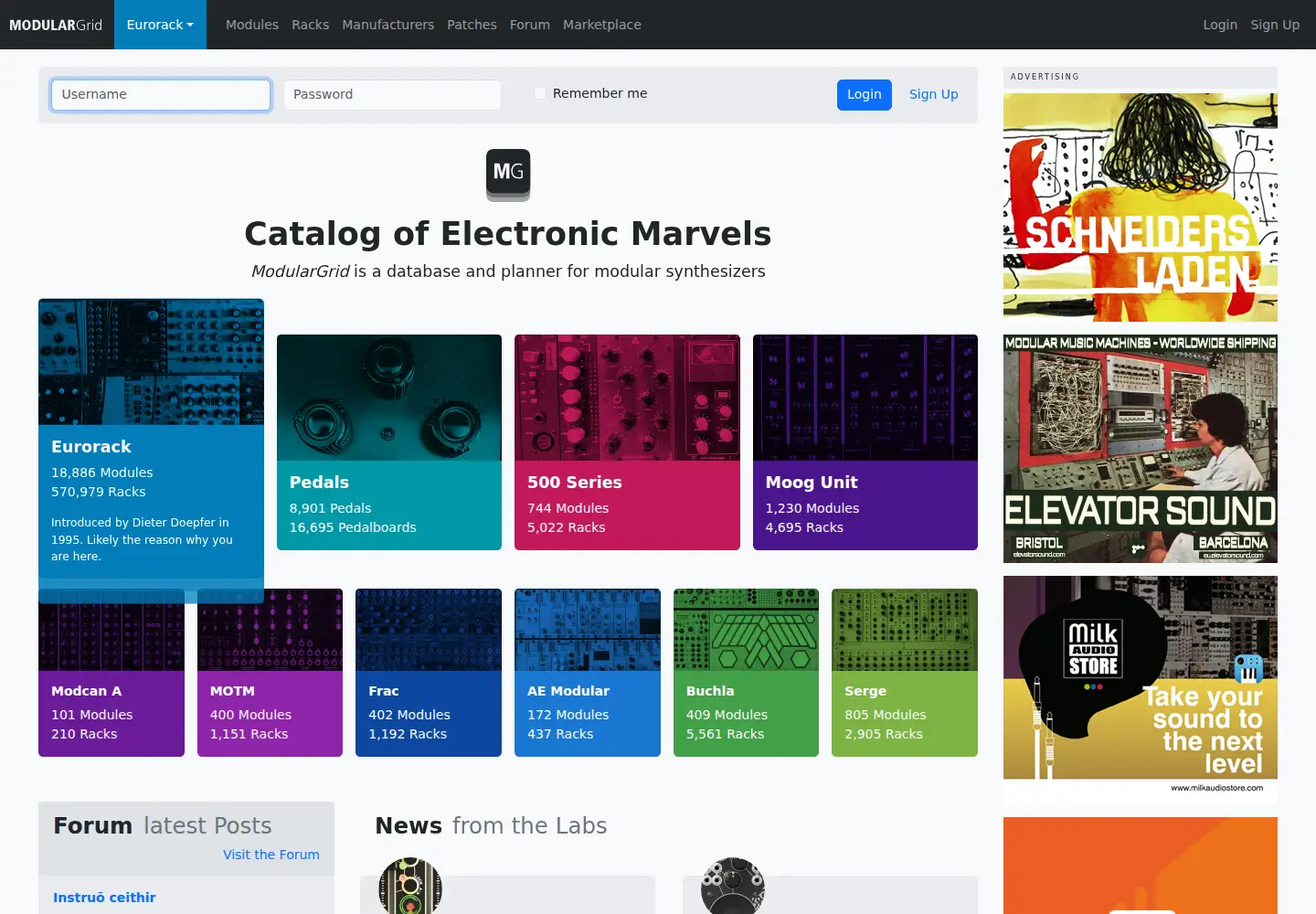
Task: Open the Schneiders Laden advertisement
Action: point(1141,207)
